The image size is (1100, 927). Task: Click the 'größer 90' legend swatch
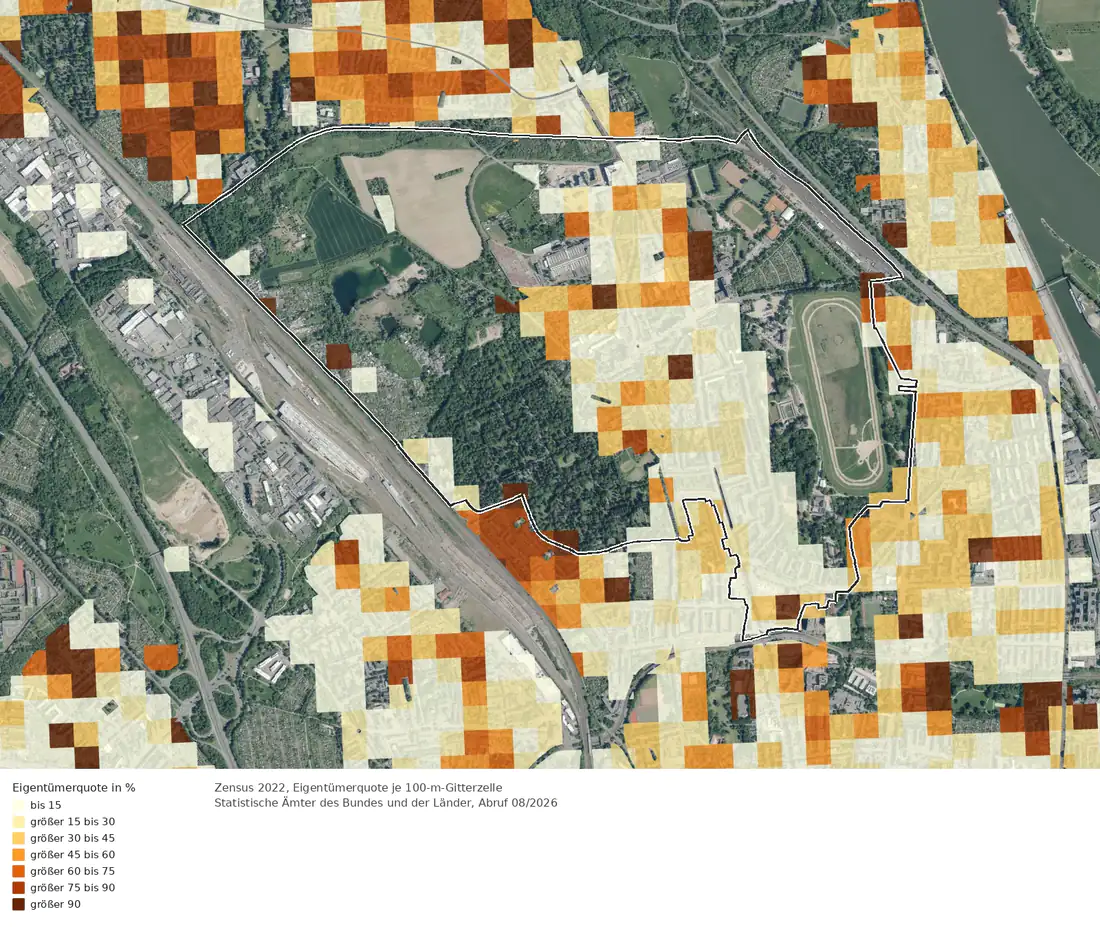(18, 904)
